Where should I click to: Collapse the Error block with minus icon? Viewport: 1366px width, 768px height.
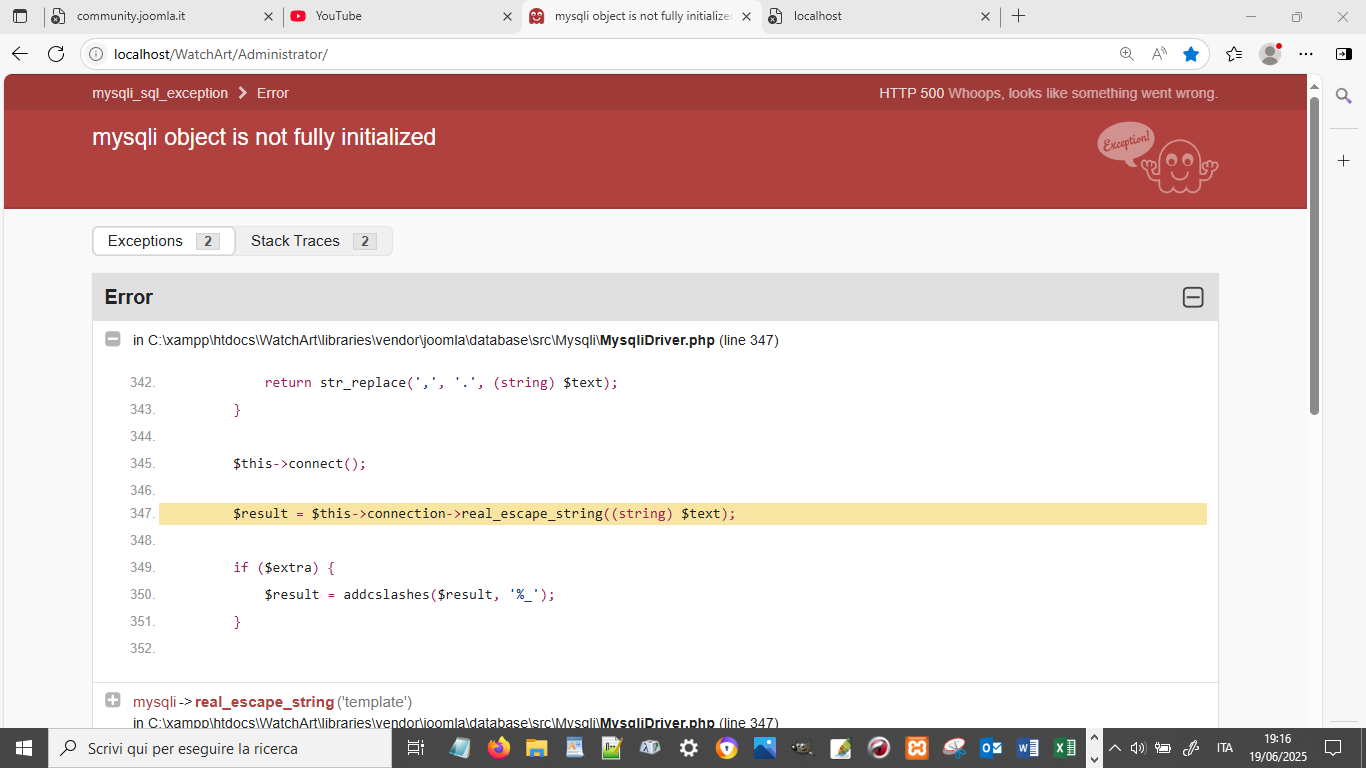point(1193,297)
